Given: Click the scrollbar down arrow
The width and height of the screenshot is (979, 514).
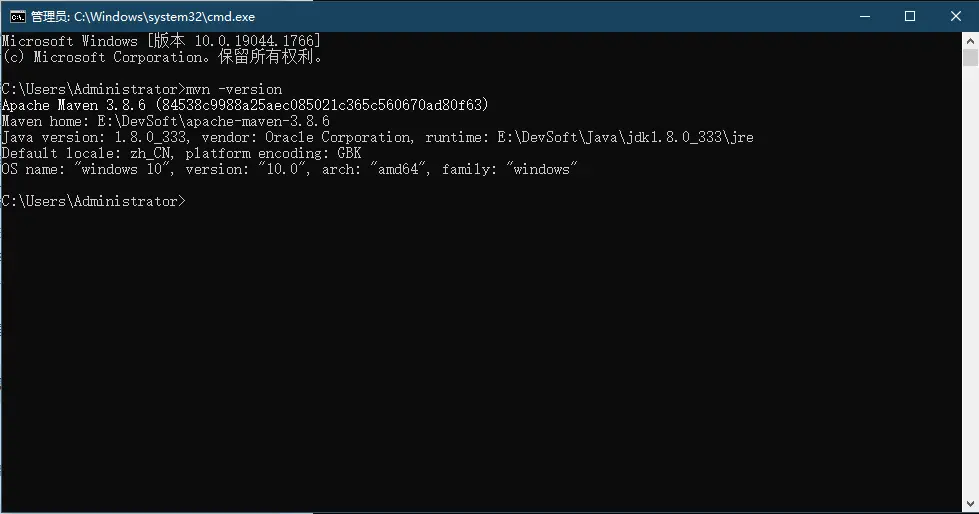Looking at the screenshot, I should [x=970, y=504].
